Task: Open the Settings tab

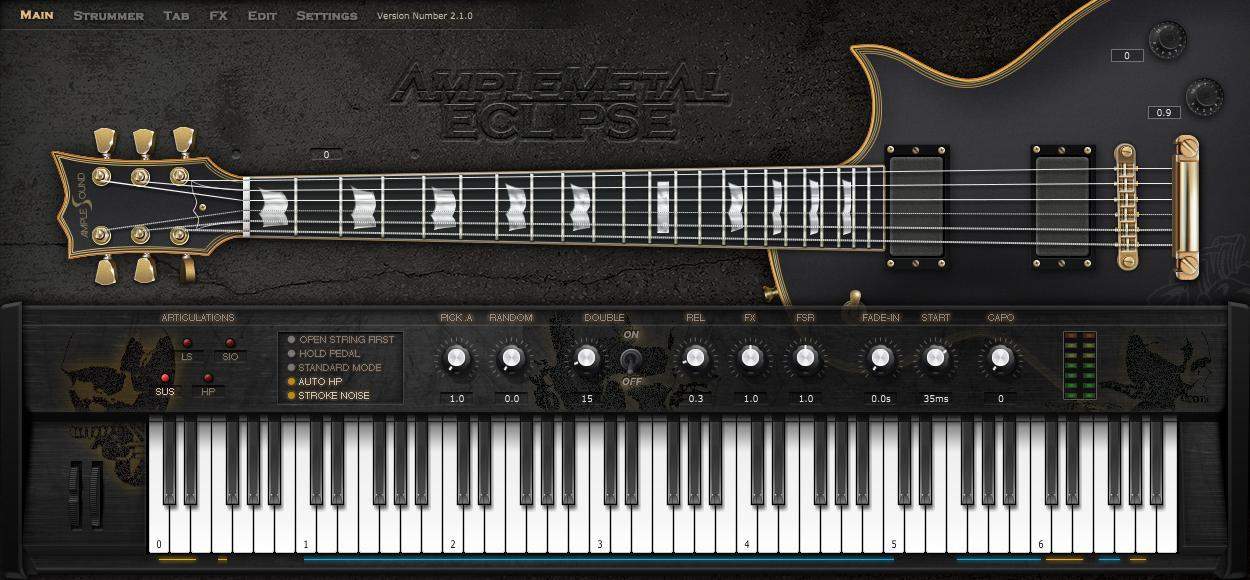Action: pyautogui.click(x=326, y=16)
